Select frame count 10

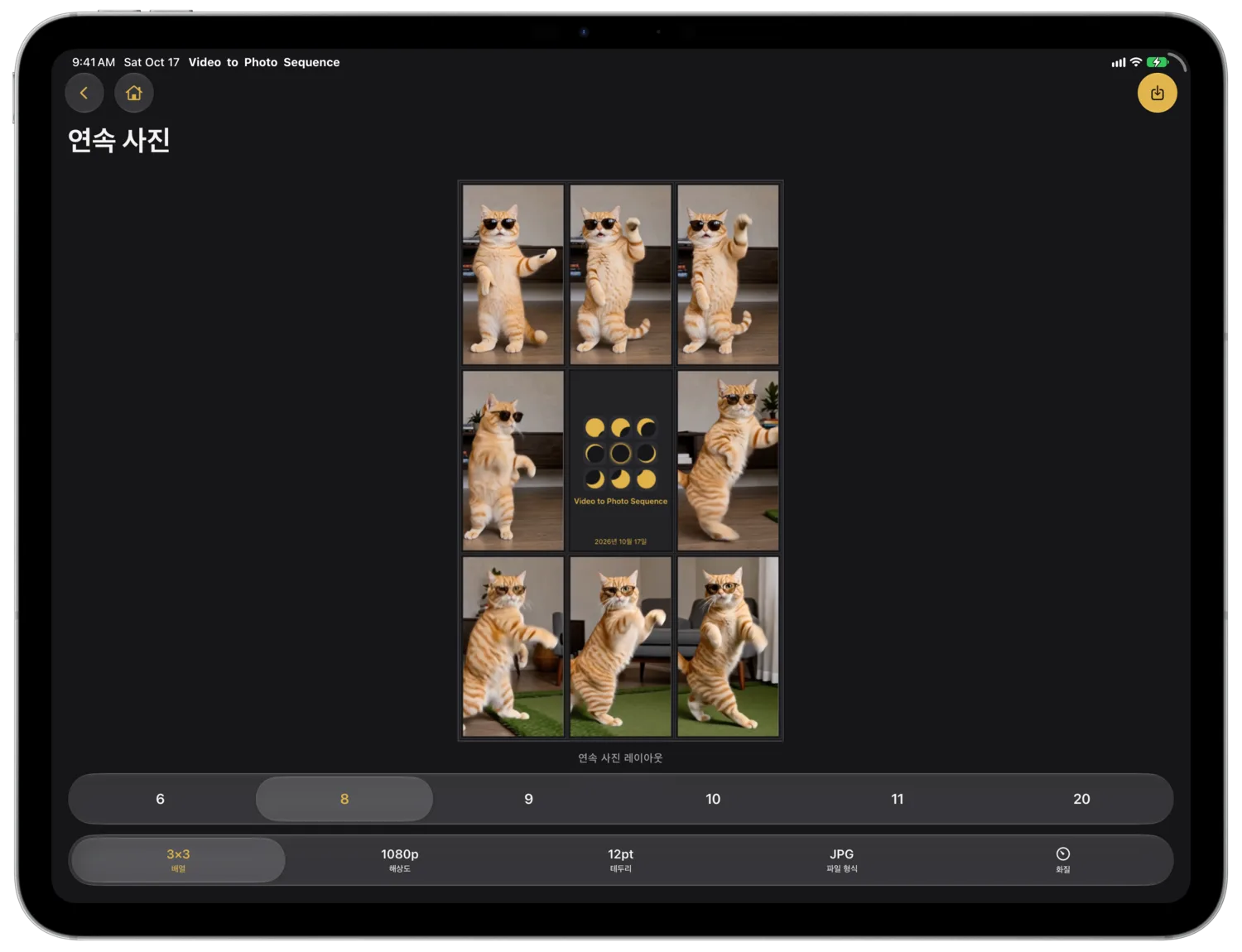tap(713, 799)
